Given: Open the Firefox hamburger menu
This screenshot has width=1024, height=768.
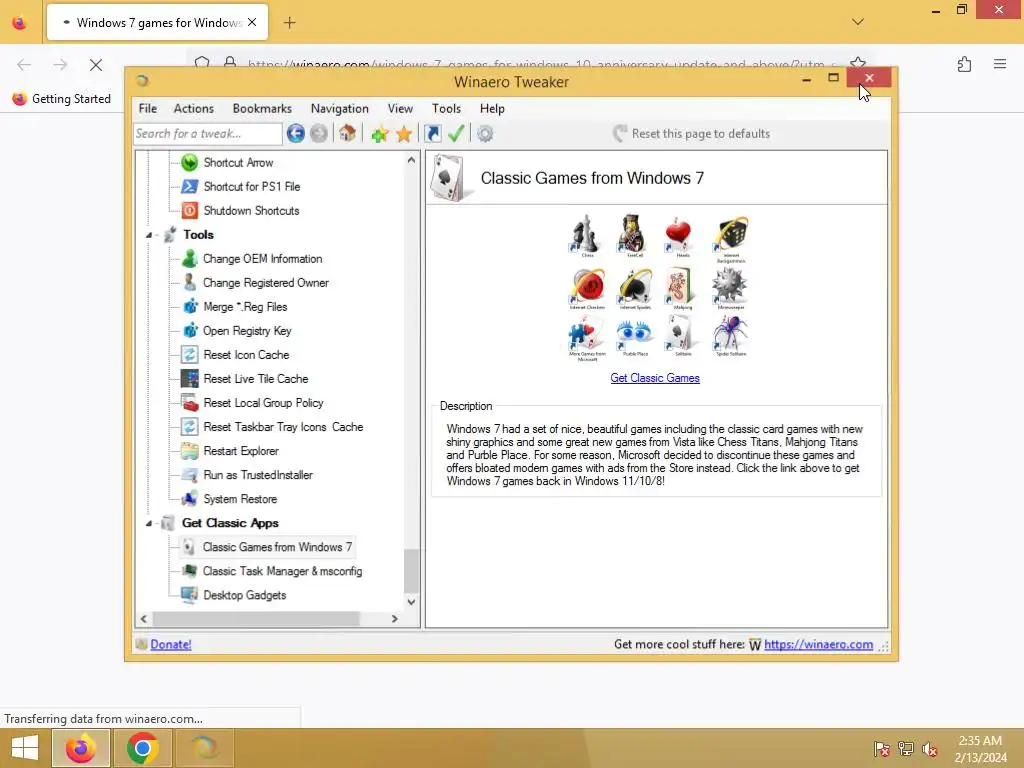Looking at the screenshot, I should click(x=1000, y=64).
